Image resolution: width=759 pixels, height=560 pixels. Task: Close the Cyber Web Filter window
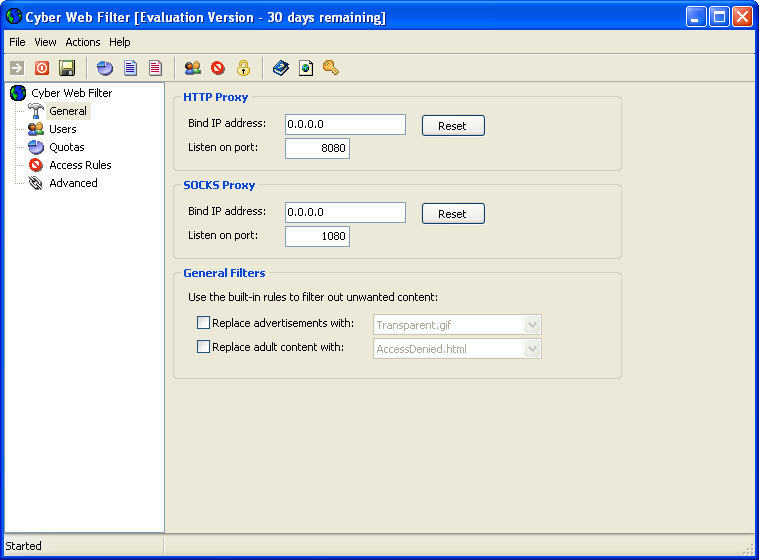coord(743,17)
